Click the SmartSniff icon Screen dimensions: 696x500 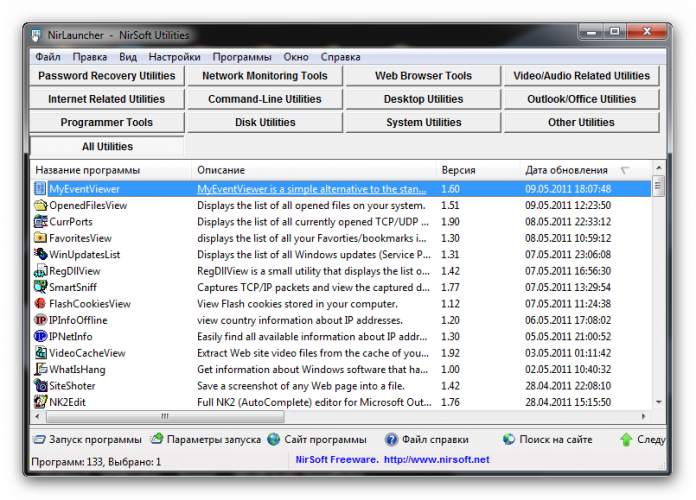[x=40, y=287]
